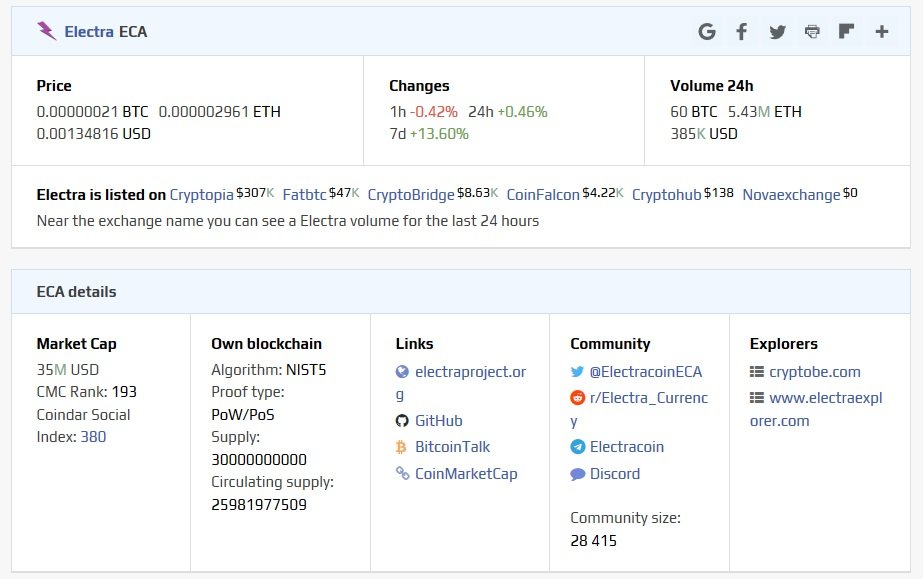Open the CoinMarketCap link
The image size is (923, 579).
pyautogui.click(x=466, y=474)
